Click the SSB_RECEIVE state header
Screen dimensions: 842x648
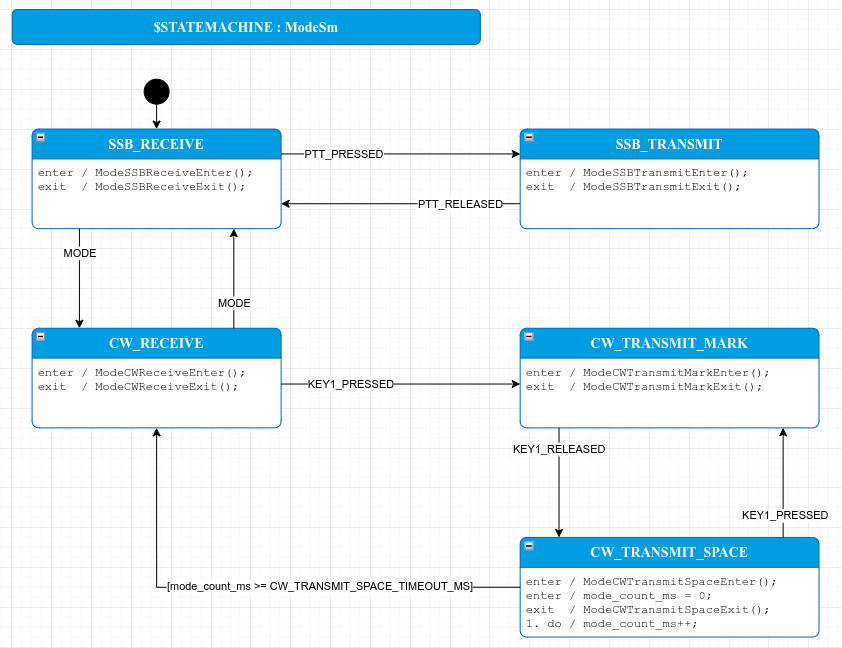156,144
